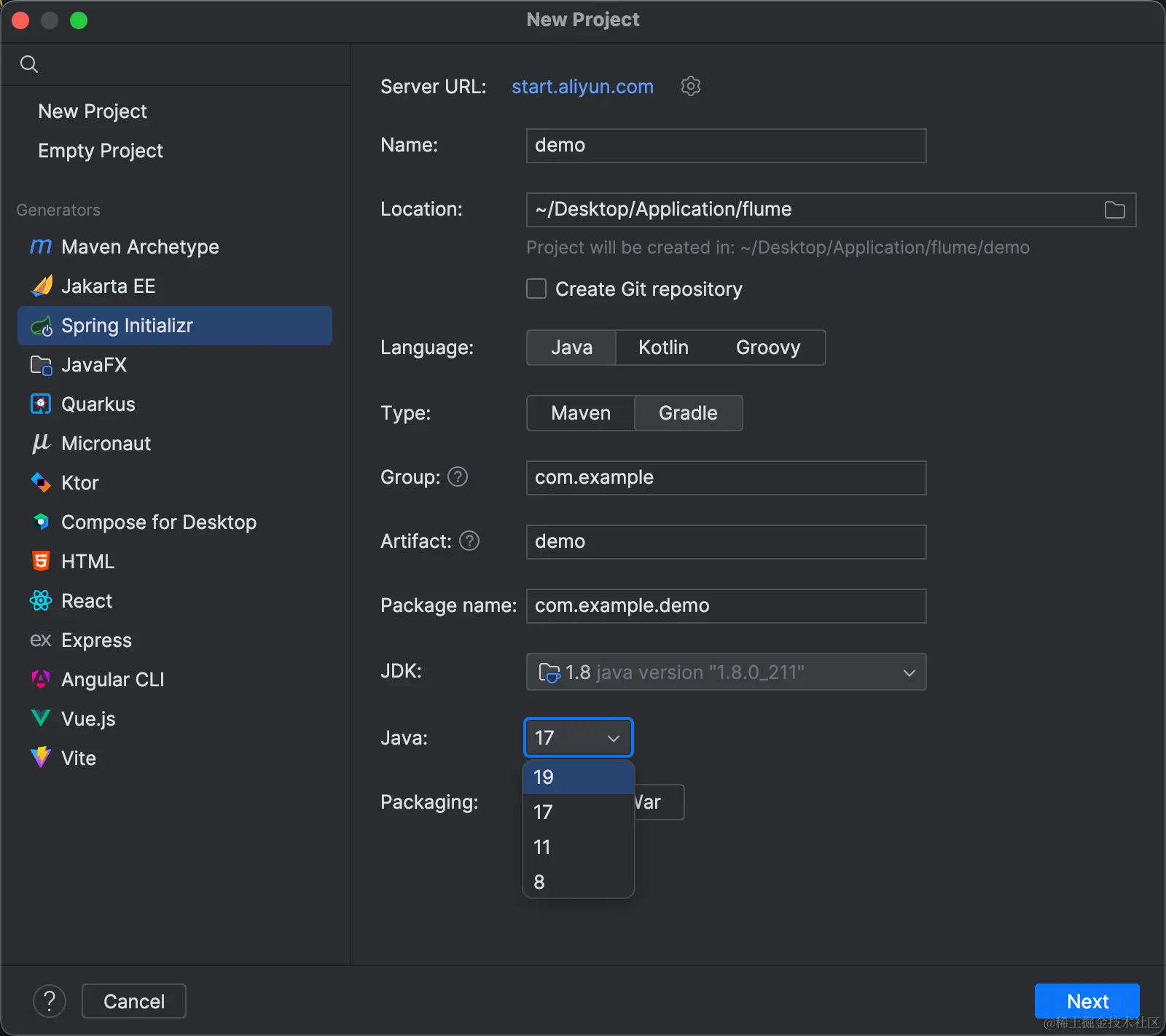The image size is (1166, 1036).
Task: Click the browse folder icon in Location
Action: (x=1114, y=210)
